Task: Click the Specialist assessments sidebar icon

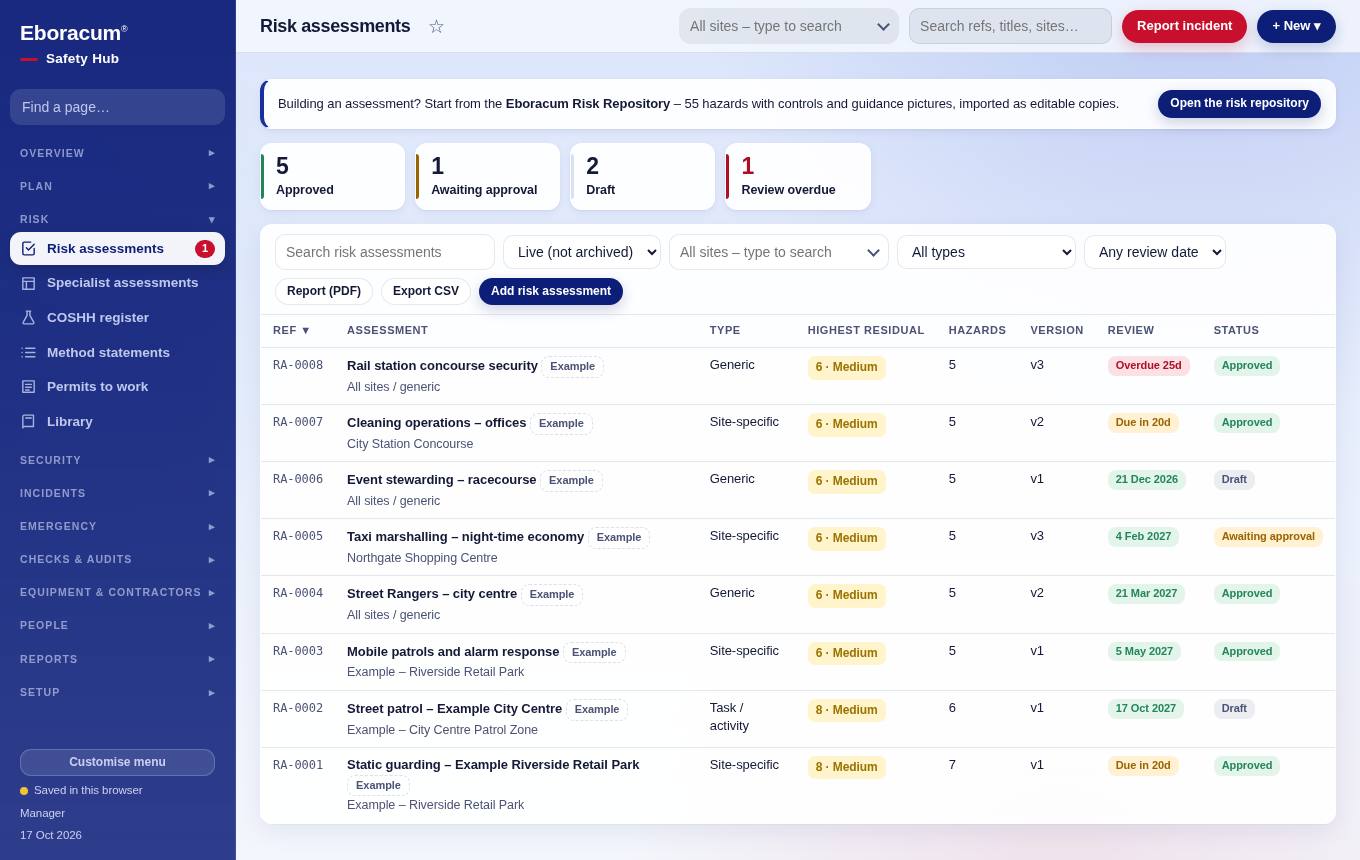Action: pos(28,283)
